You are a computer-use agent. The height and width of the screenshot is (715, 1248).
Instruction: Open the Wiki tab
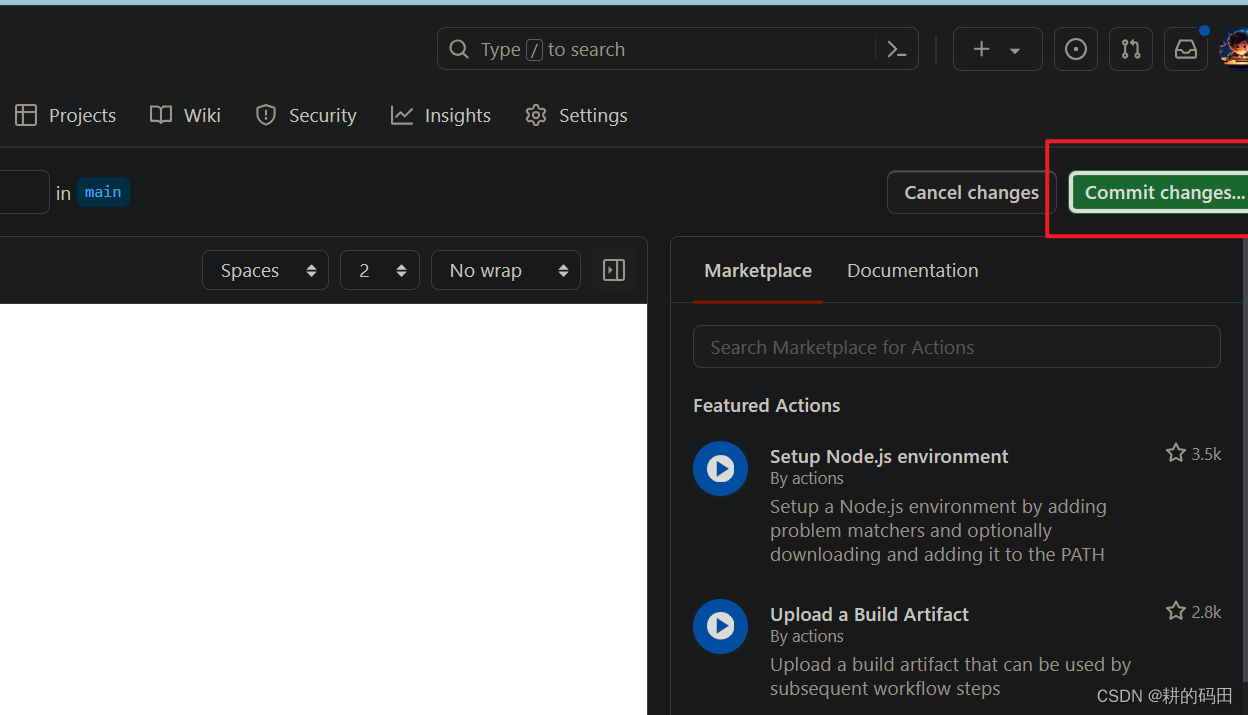[185, 115]
